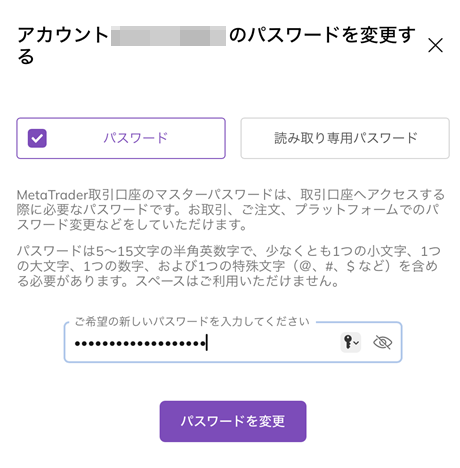Click the blurred account number in title
Screen dimensions: 460x468
(168, 36)
